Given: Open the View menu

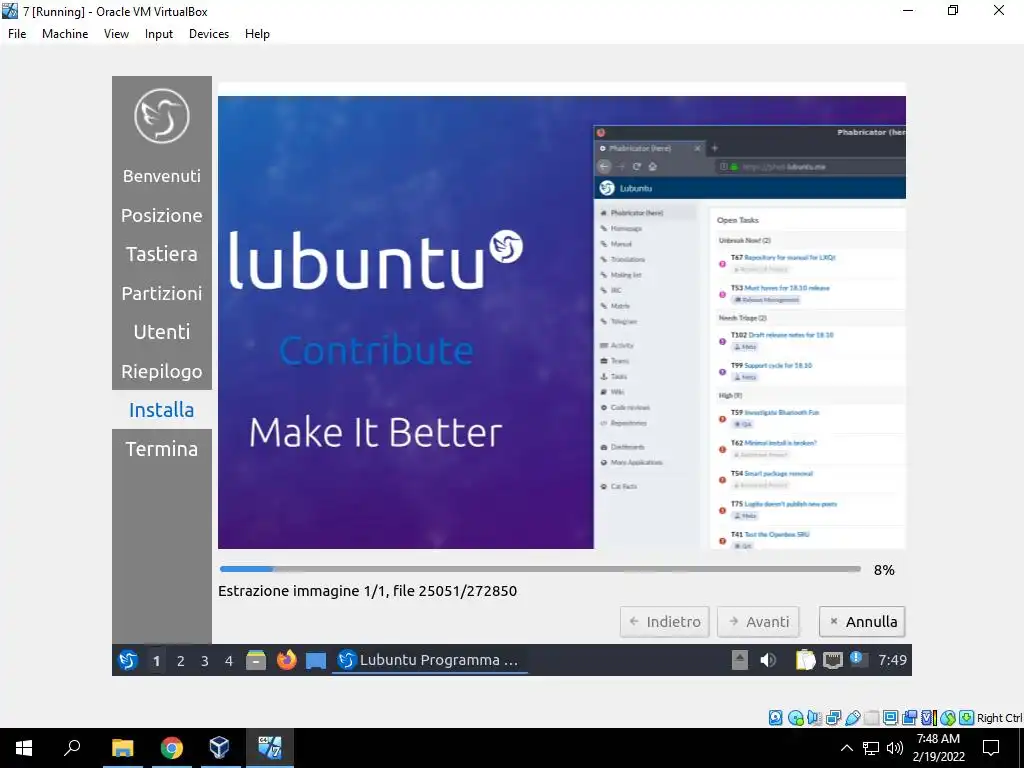Looking at the screenshot, I should click(x=116, y=34).
